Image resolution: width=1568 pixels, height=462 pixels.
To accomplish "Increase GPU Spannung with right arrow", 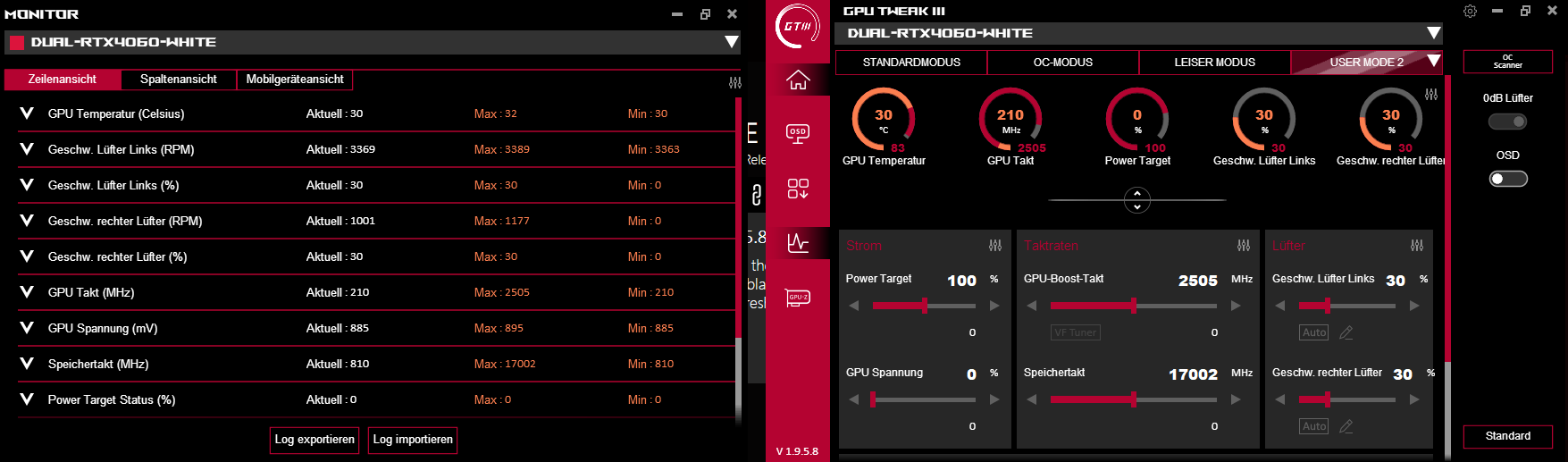I will coord(994,399).
